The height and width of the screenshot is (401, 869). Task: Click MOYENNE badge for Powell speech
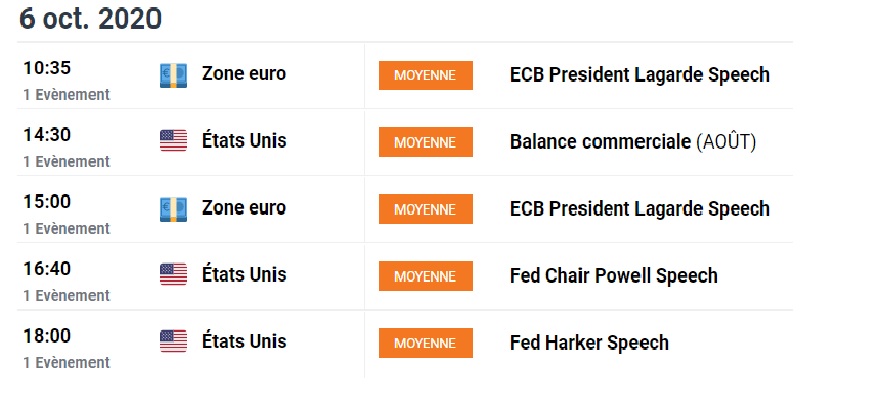pyautogui.click(x=425, y=276)
